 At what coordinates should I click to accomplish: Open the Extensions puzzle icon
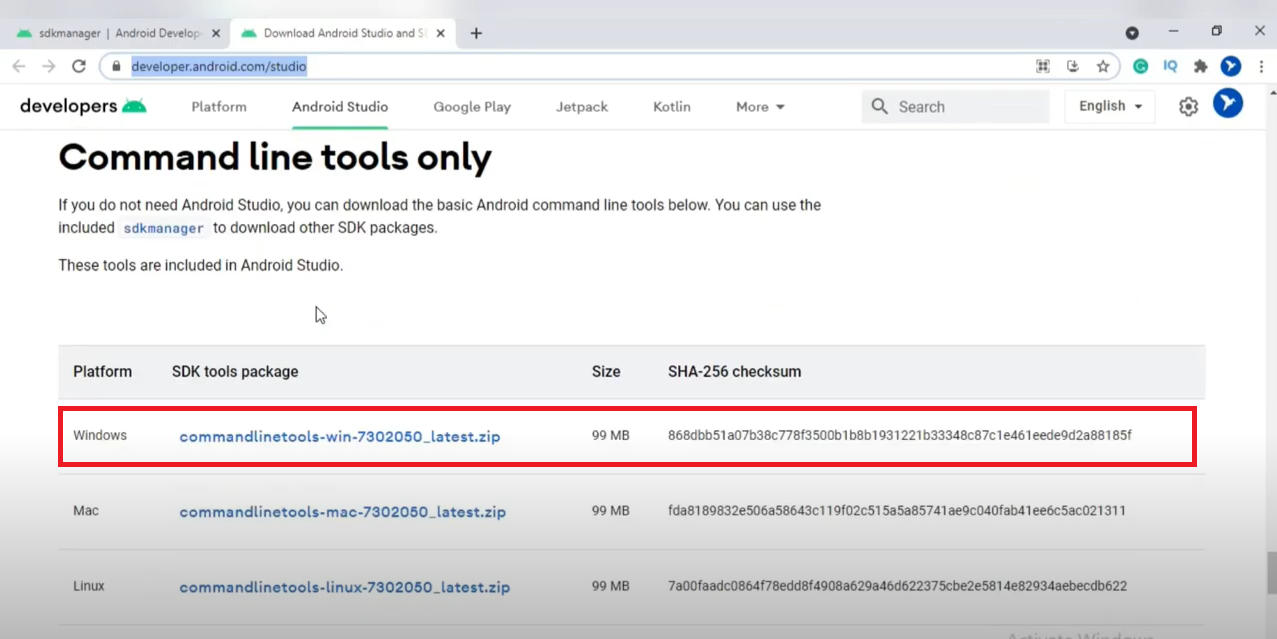pyautogui.click(x=1201, y=66)
